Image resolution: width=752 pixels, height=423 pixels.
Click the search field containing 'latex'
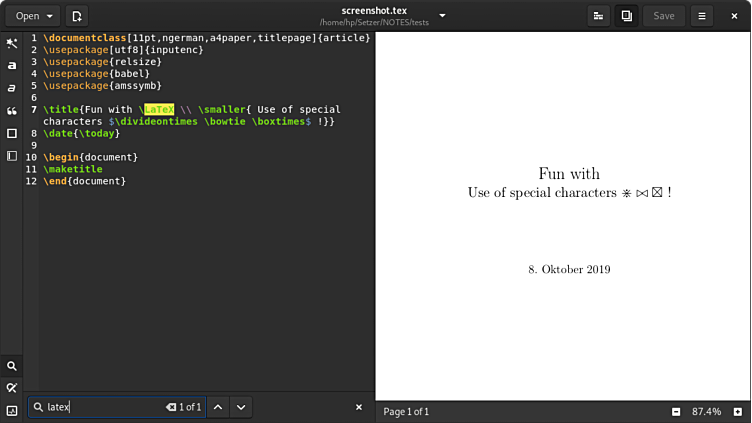pyautogui.click(x=100, y=407)
